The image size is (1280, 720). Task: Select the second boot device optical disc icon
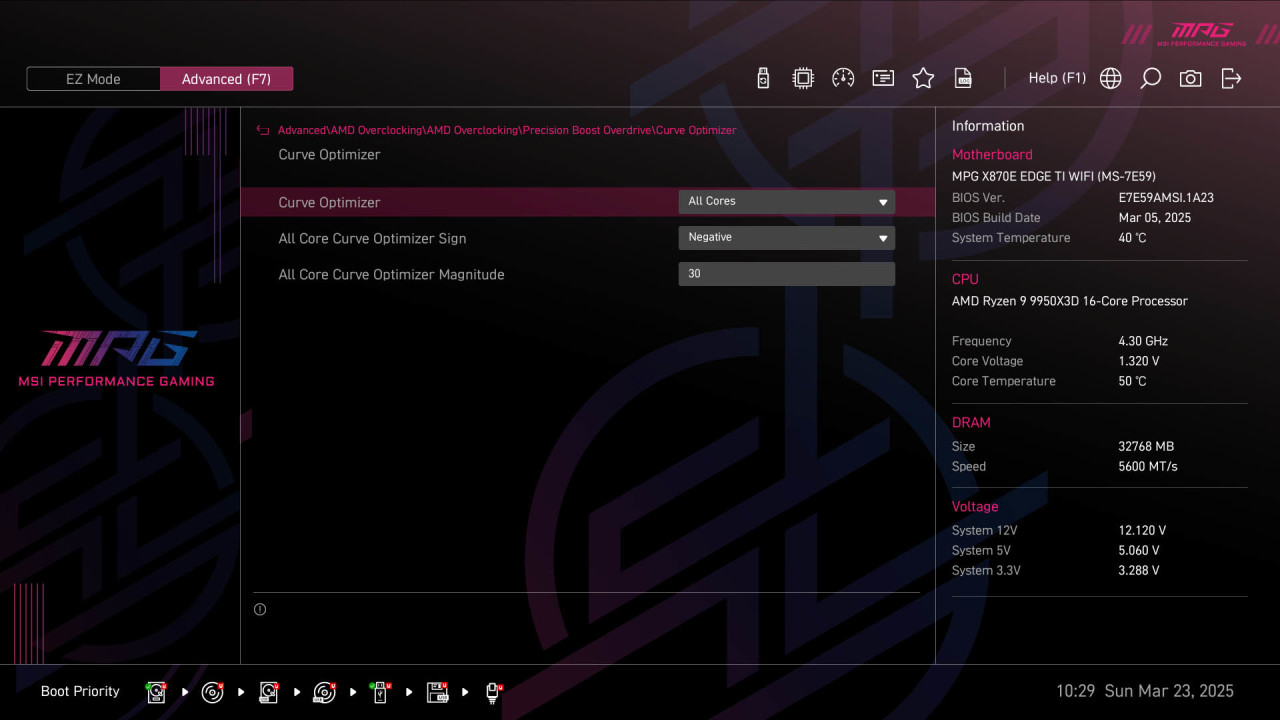(x=212, y=692)
